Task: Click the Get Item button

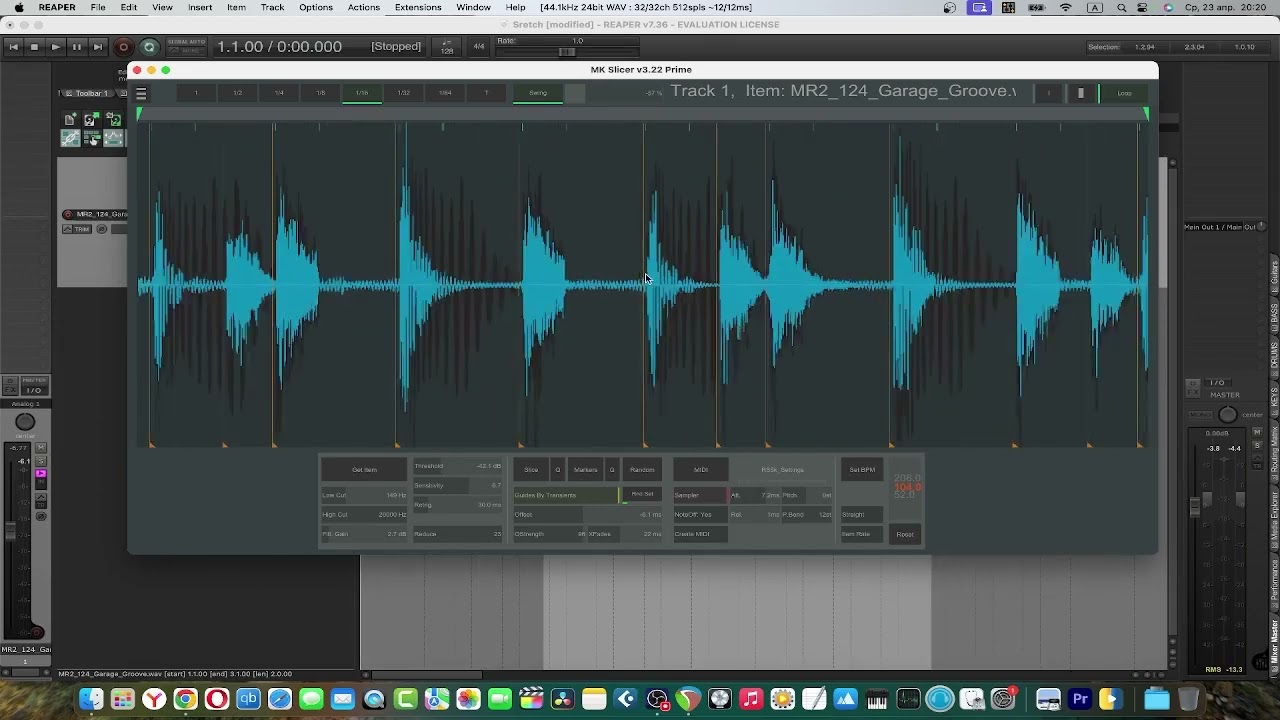Action: (364, 470)
